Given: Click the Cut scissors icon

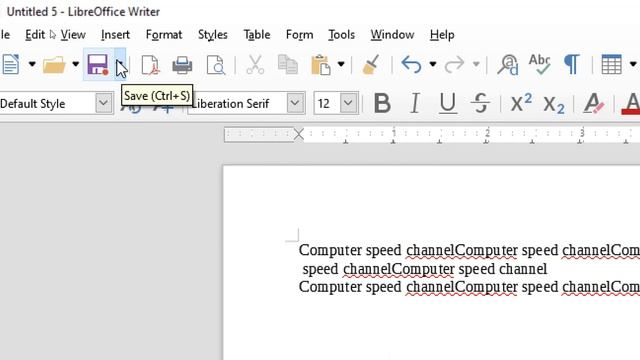Looking at the screenshot, I should [255, 64].
